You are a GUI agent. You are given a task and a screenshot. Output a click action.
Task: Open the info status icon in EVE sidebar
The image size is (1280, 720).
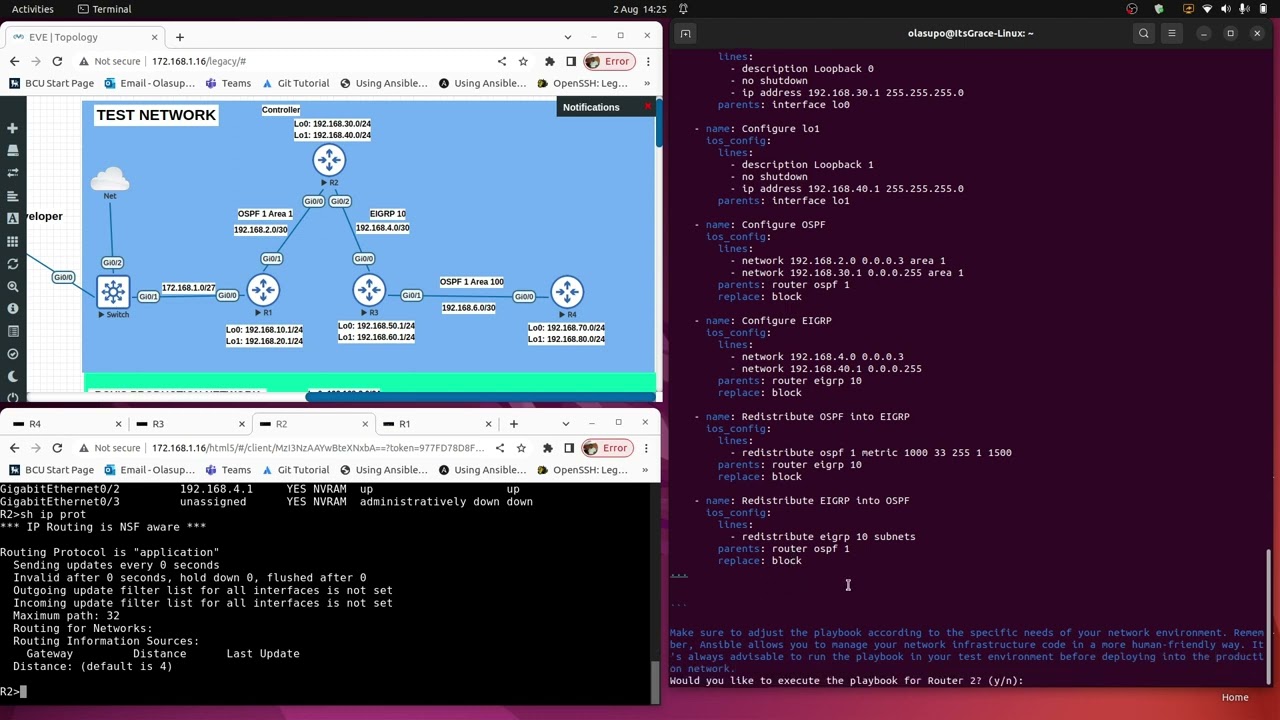[12, 309]
